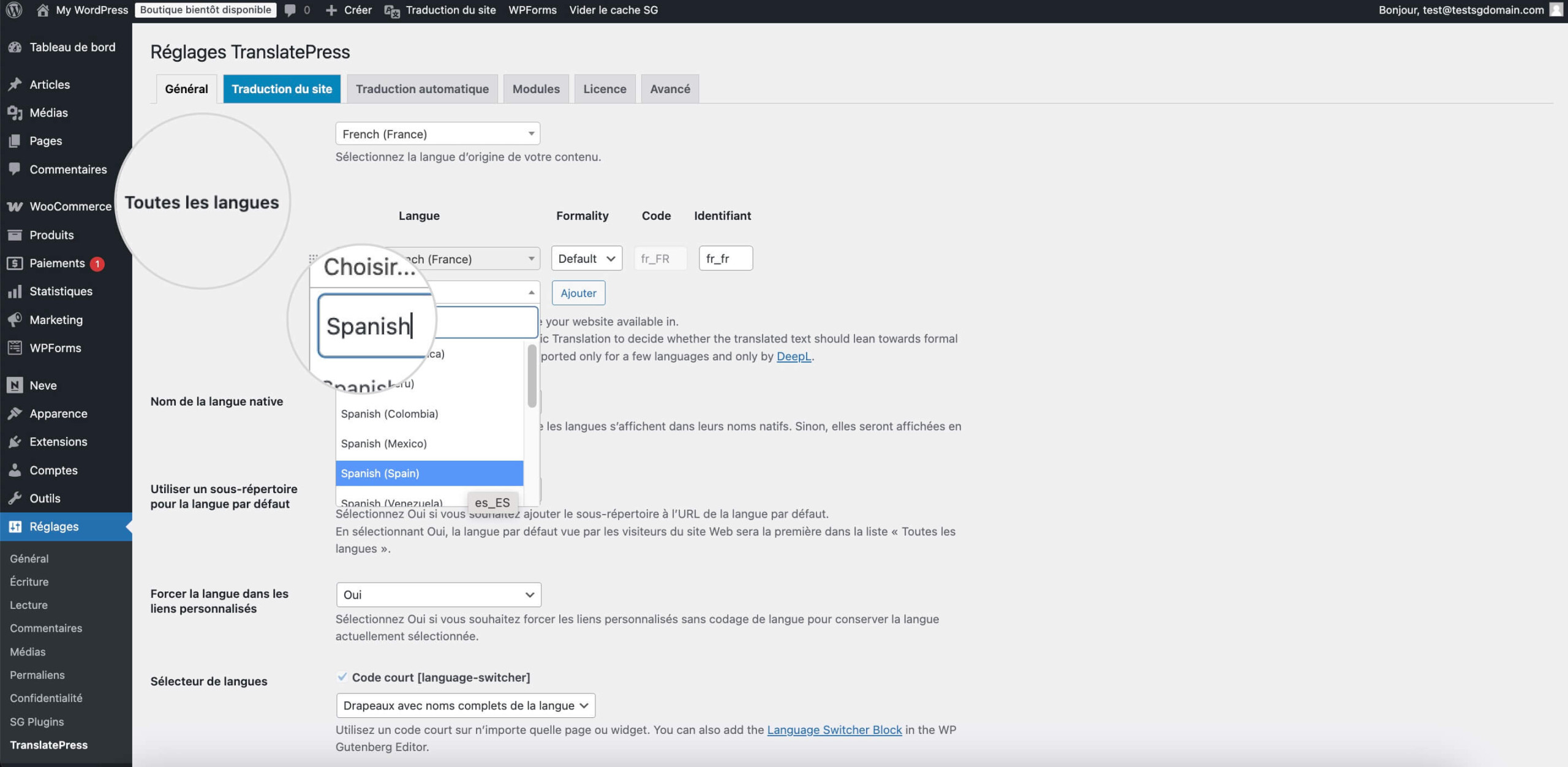
Task: Click the drag handle icon of French row
Action: (313, 259)
